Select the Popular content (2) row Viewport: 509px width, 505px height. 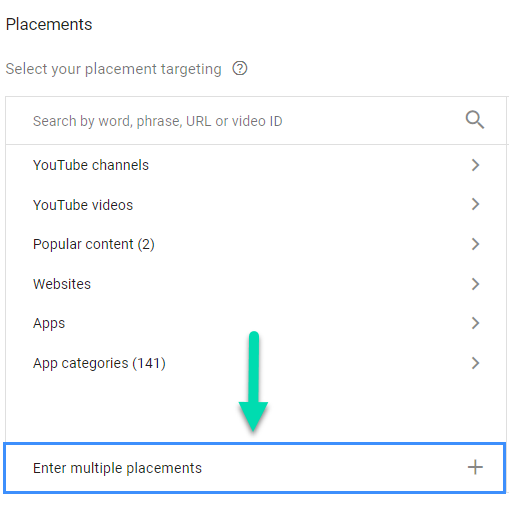pos(256,244)
